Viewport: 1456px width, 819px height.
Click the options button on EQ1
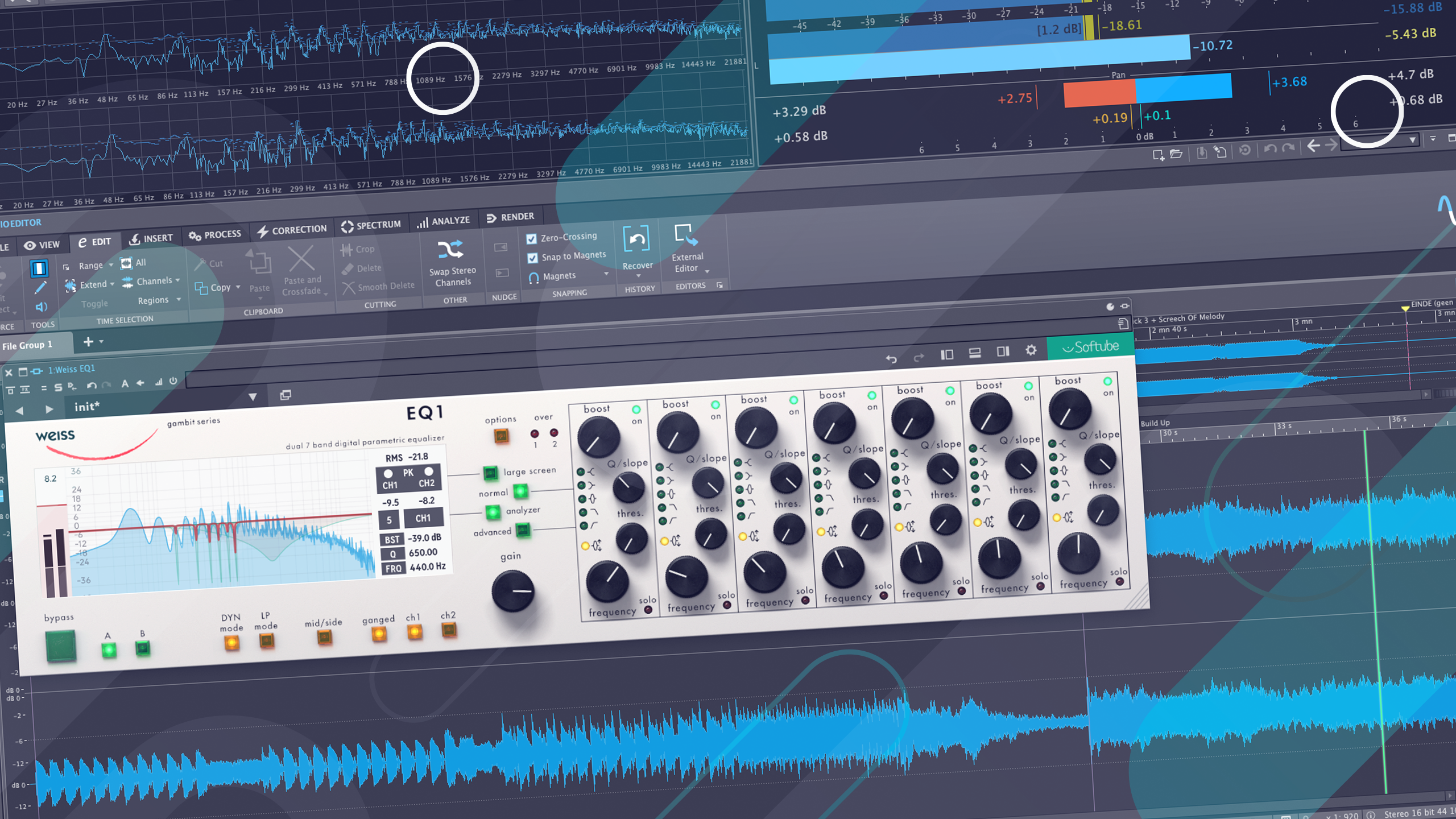501,436
